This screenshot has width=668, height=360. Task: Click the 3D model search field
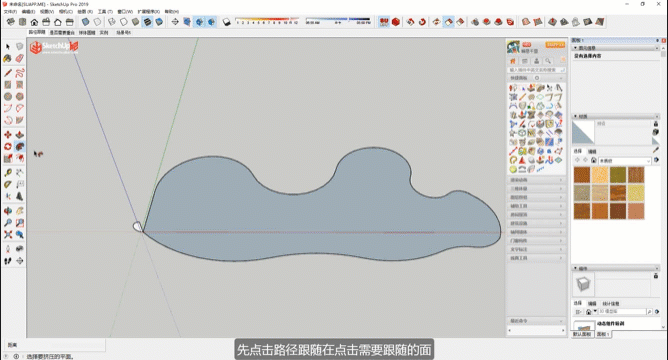tap(622, 312)
